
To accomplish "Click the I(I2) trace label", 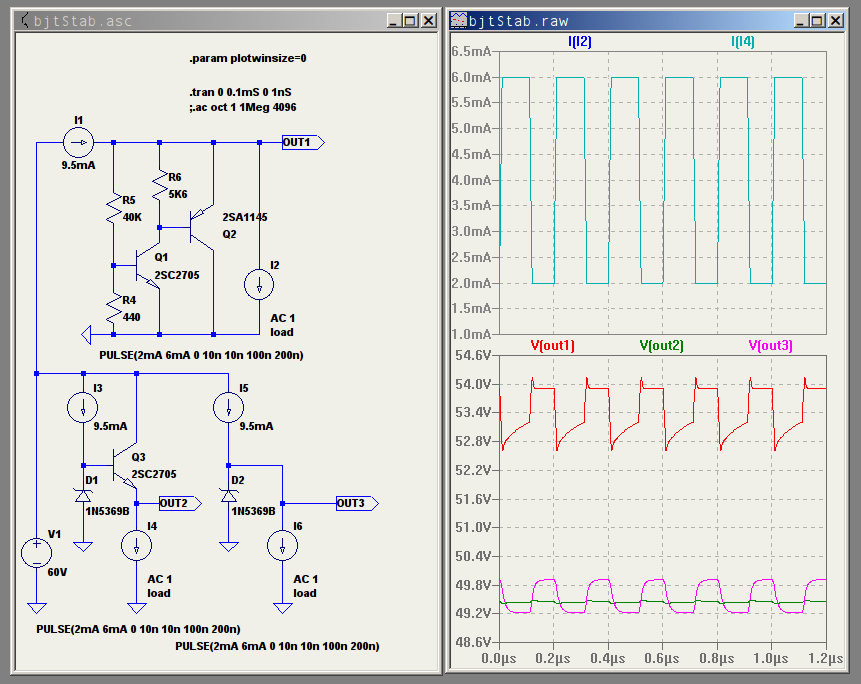I will coord(579,42).
